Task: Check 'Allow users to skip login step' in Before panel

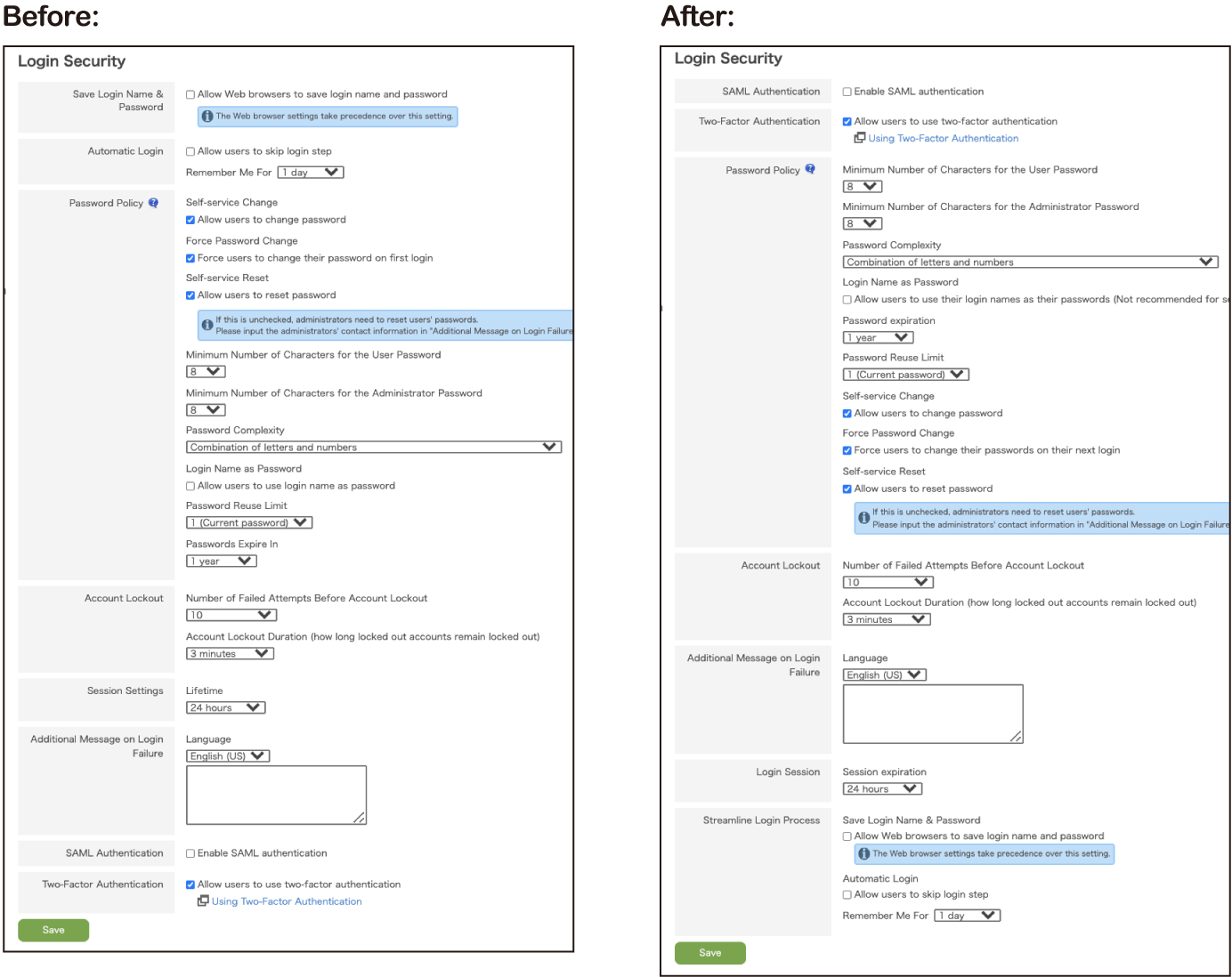Action: 190,151
